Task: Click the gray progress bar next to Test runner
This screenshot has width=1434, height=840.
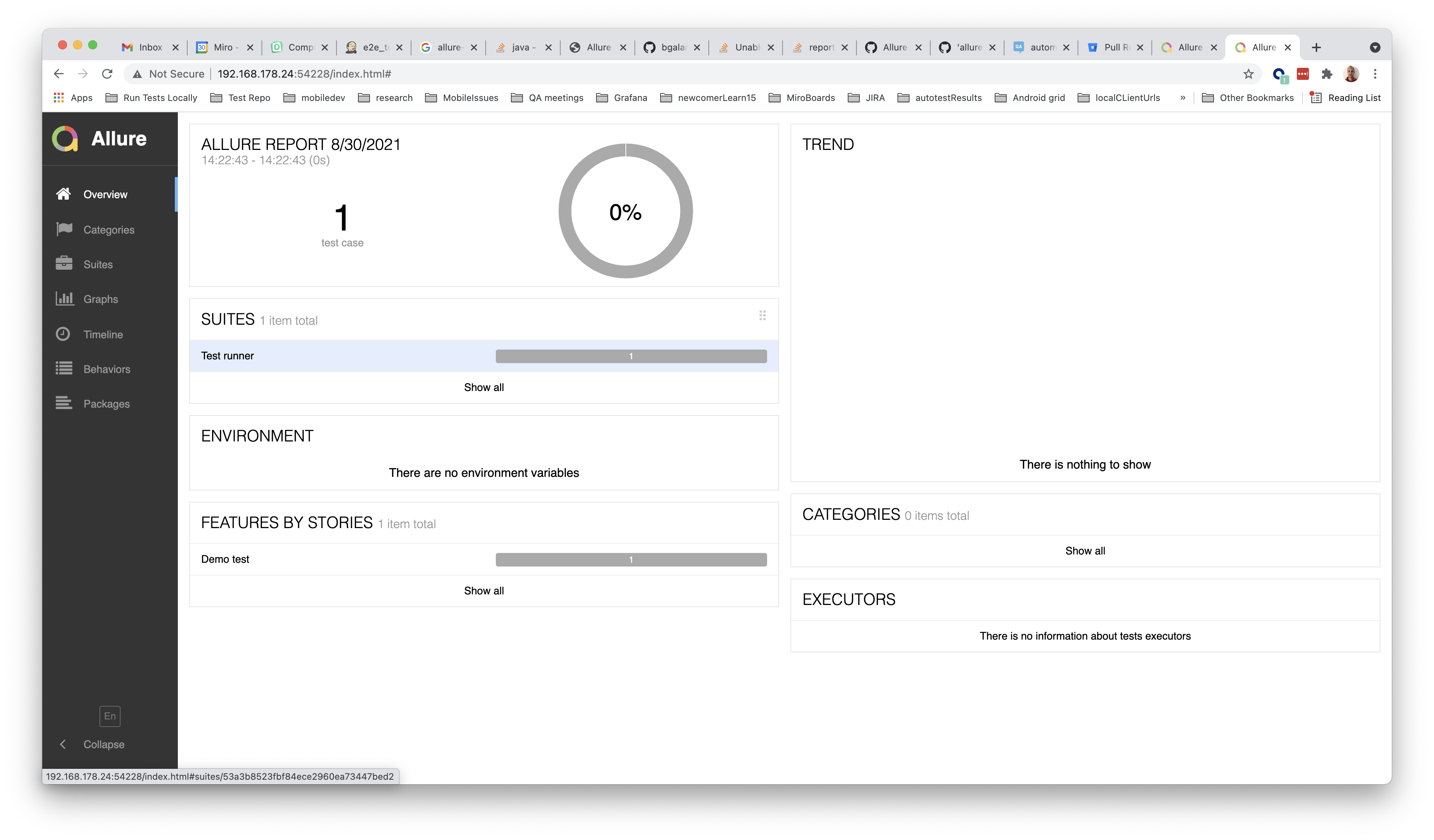Action: point(630,356)
